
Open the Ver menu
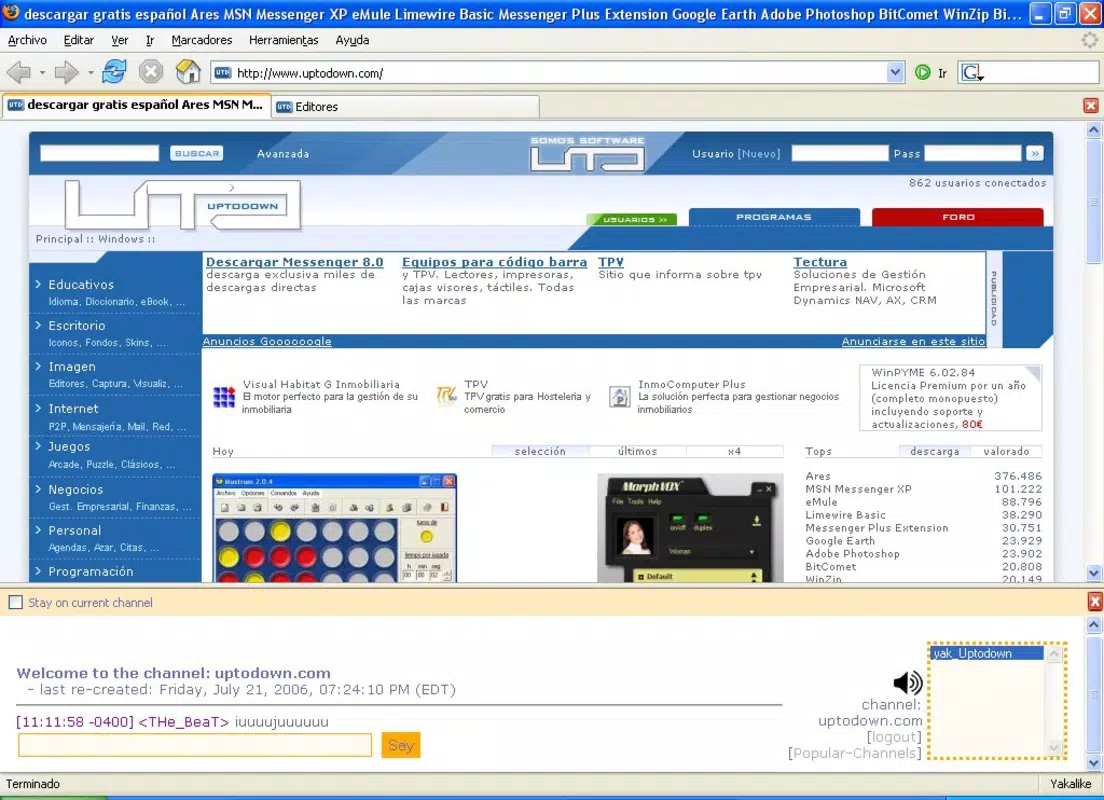click(120, 40)
